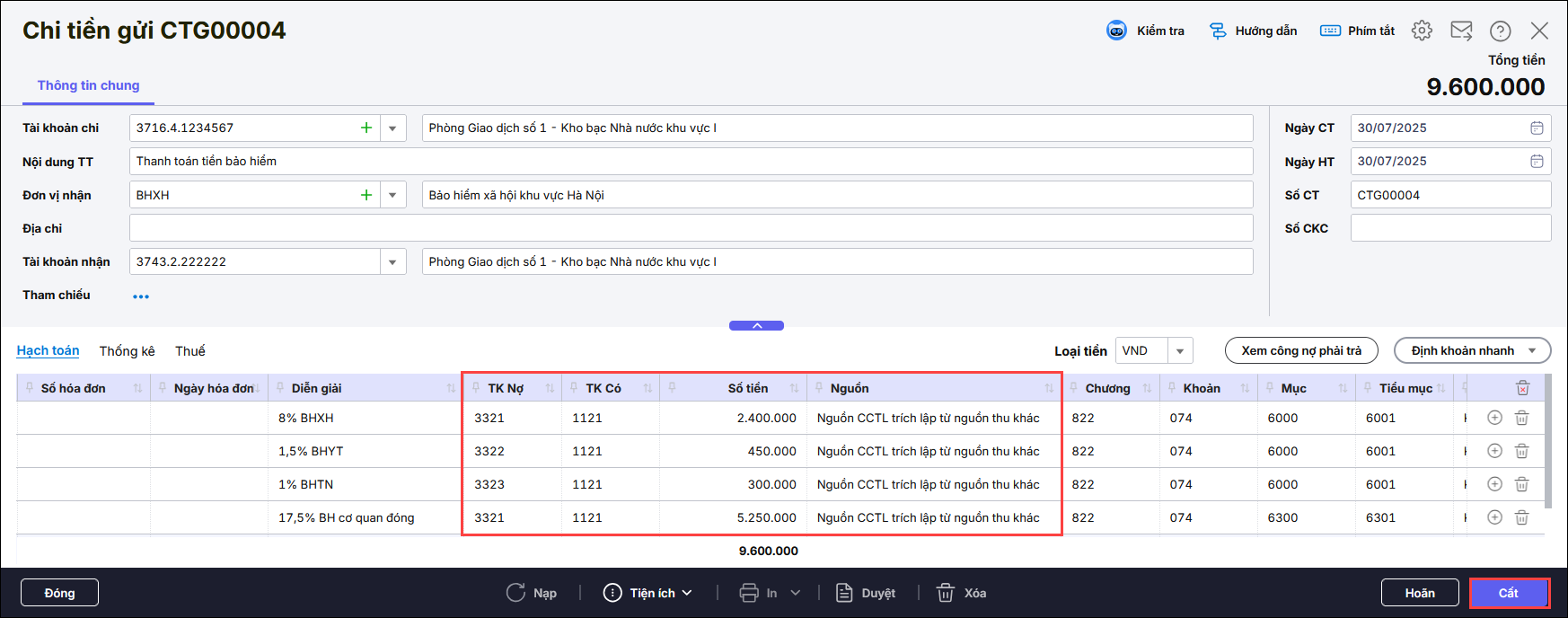Viewport: 1568px width, 618px height.
Task: Click the Cất save button
Action: 1509,593
